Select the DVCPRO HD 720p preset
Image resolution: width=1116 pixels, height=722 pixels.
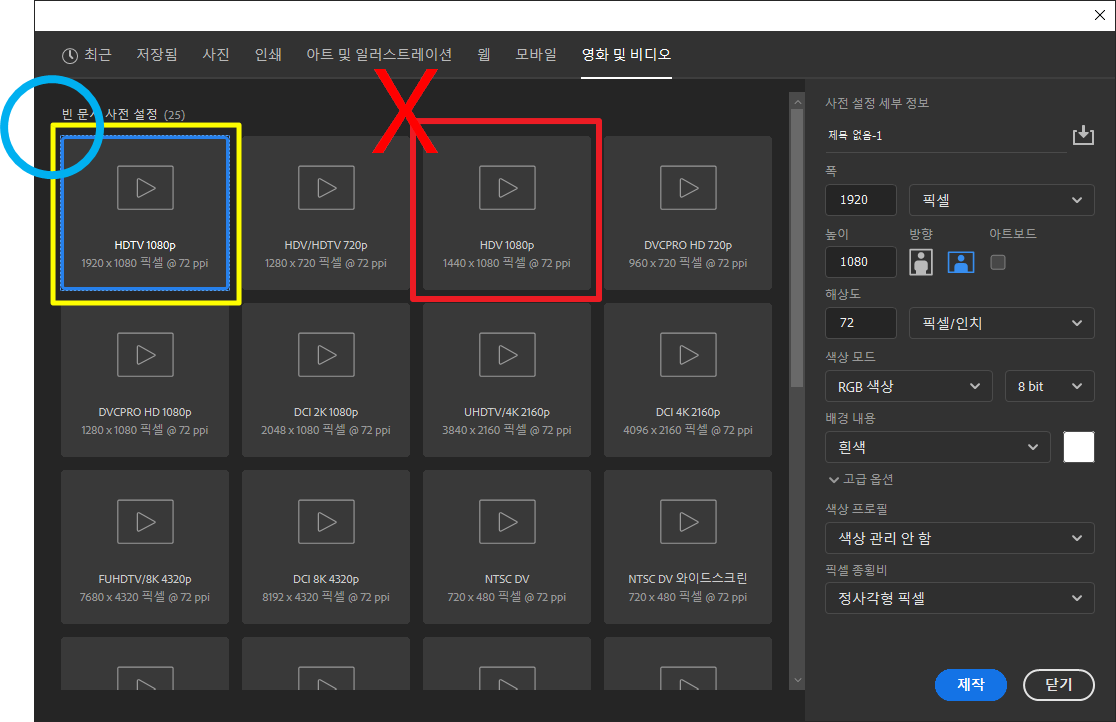[688, 213]
